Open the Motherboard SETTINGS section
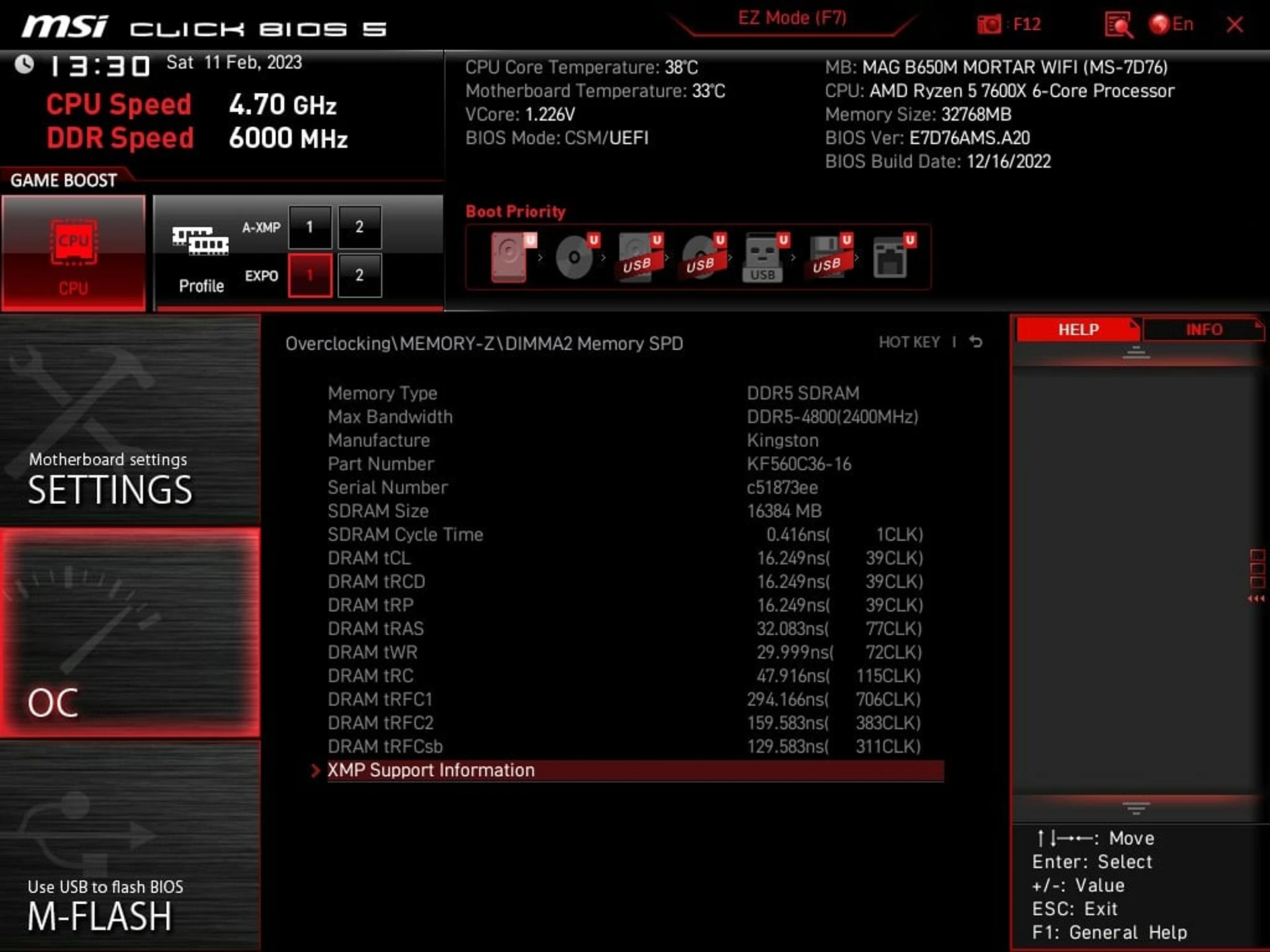Image resolution: width=1270 pixels, height=952 pixels. tap(130, 420)
